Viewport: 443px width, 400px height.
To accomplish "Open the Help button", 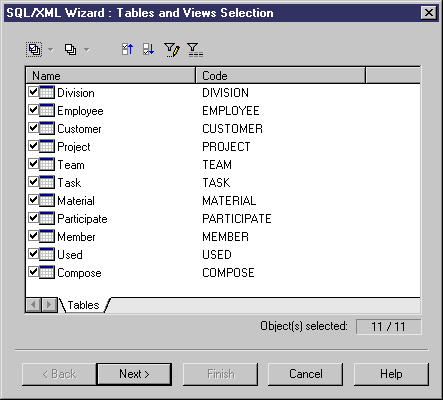I will point(391,374).
